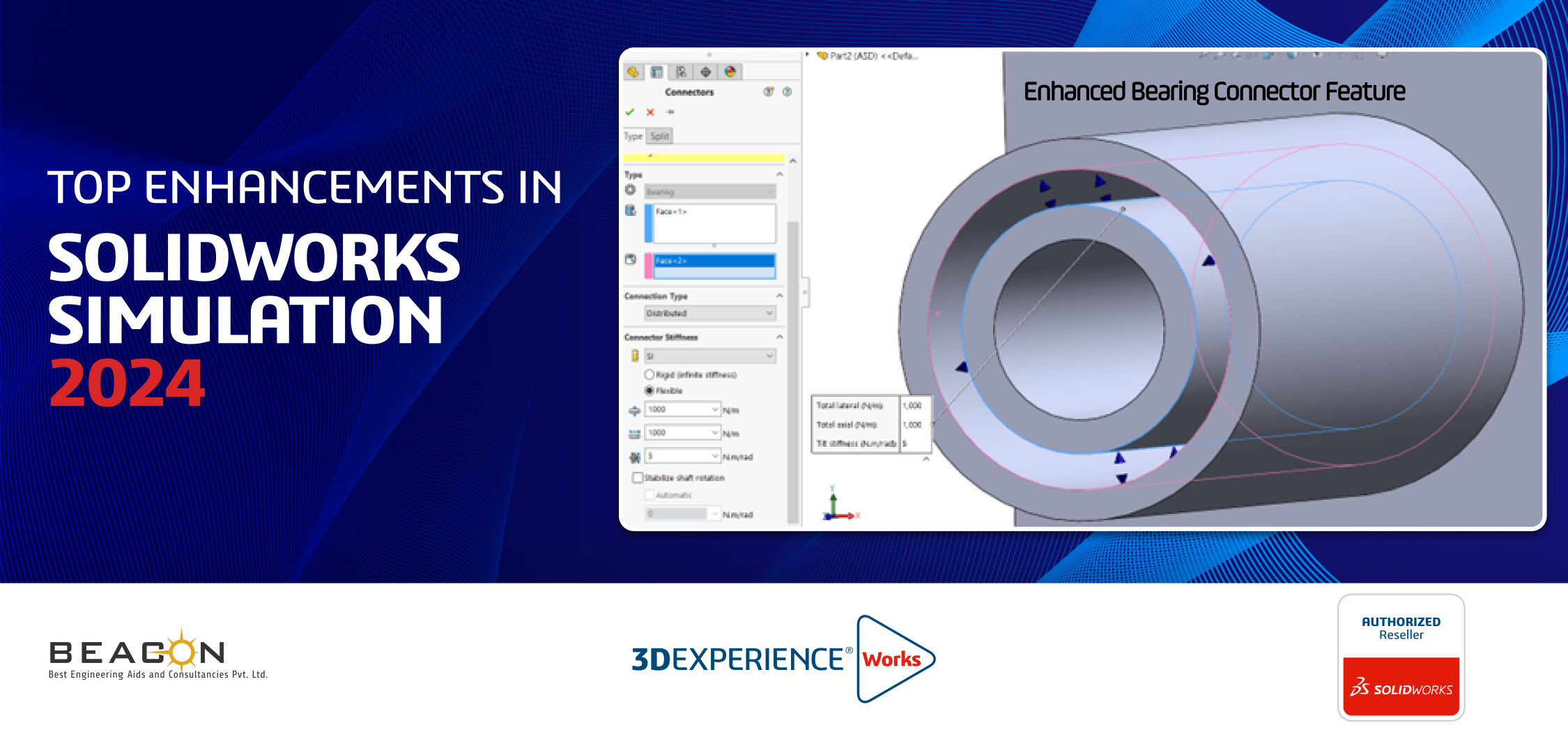This screenshot has width=1568, height=732.
Task: Switch to the Split tab
Action: pos(660,137)
